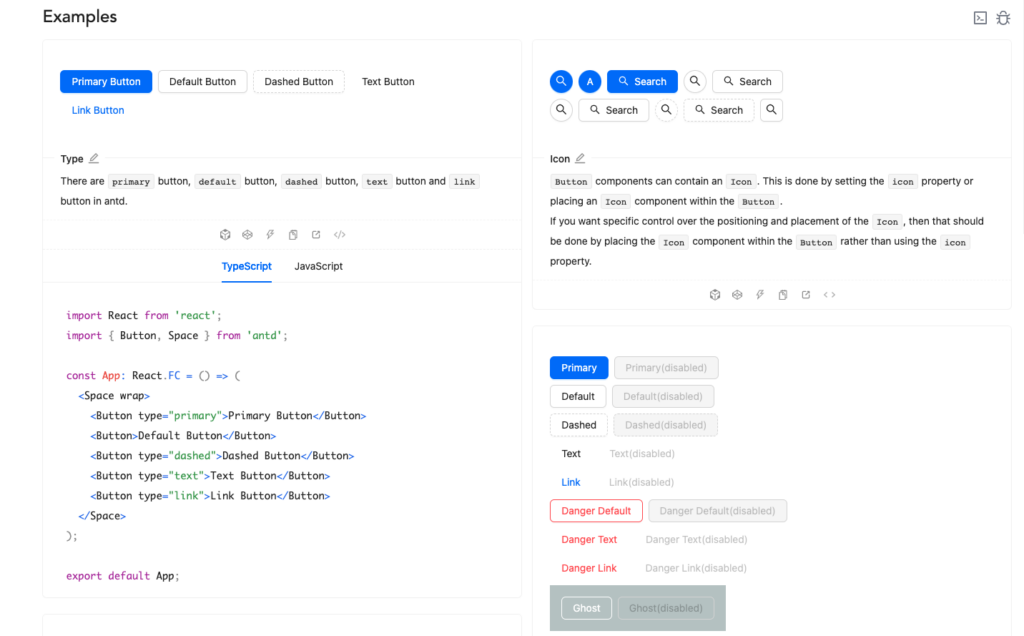Toggle debug mode with the bug icon
Screen dimensions: 1024x636
[x=1003, y=18]
